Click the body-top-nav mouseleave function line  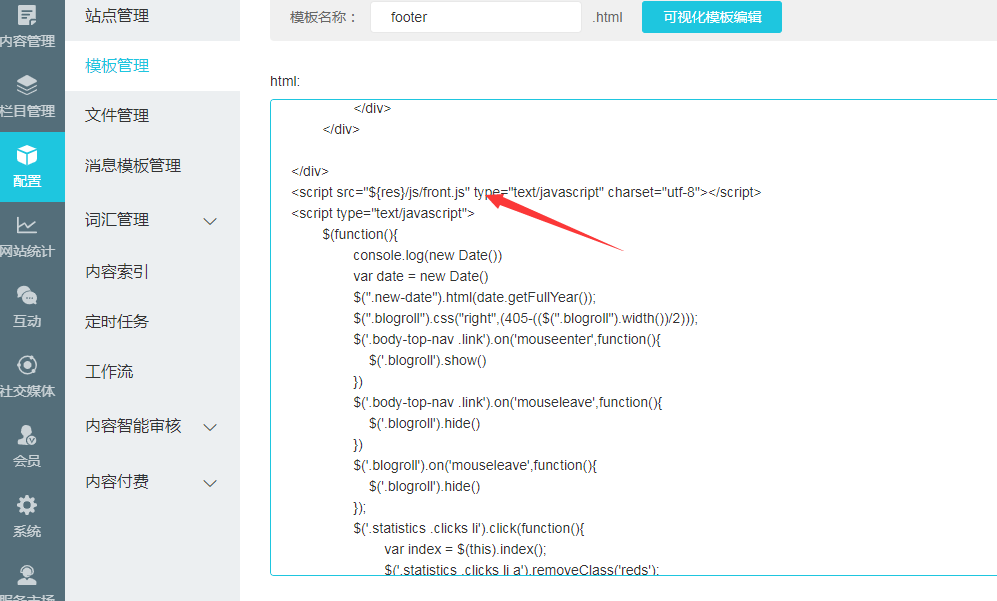tap(507, 402)
